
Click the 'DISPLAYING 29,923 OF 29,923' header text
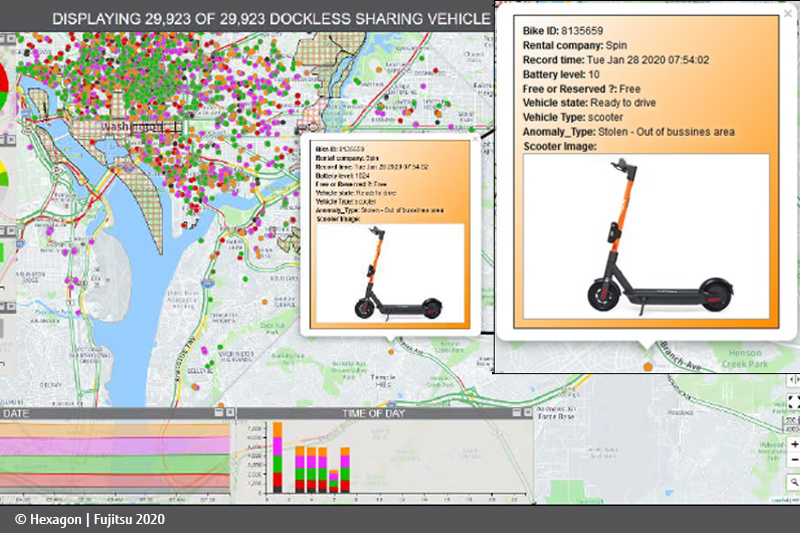272,19
